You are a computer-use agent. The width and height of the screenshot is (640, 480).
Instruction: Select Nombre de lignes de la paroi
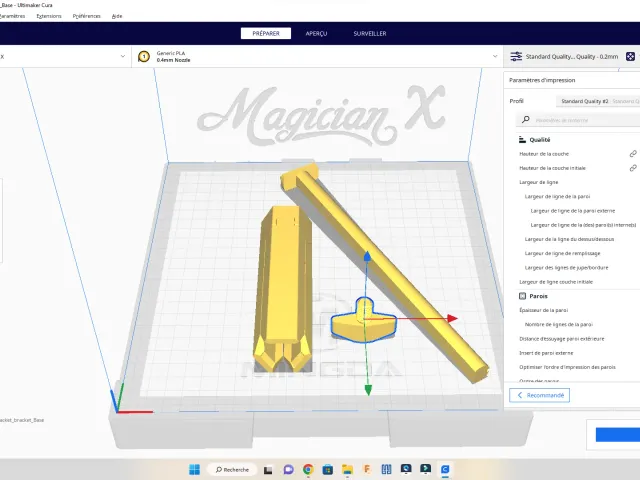click(x=558, y=324)
